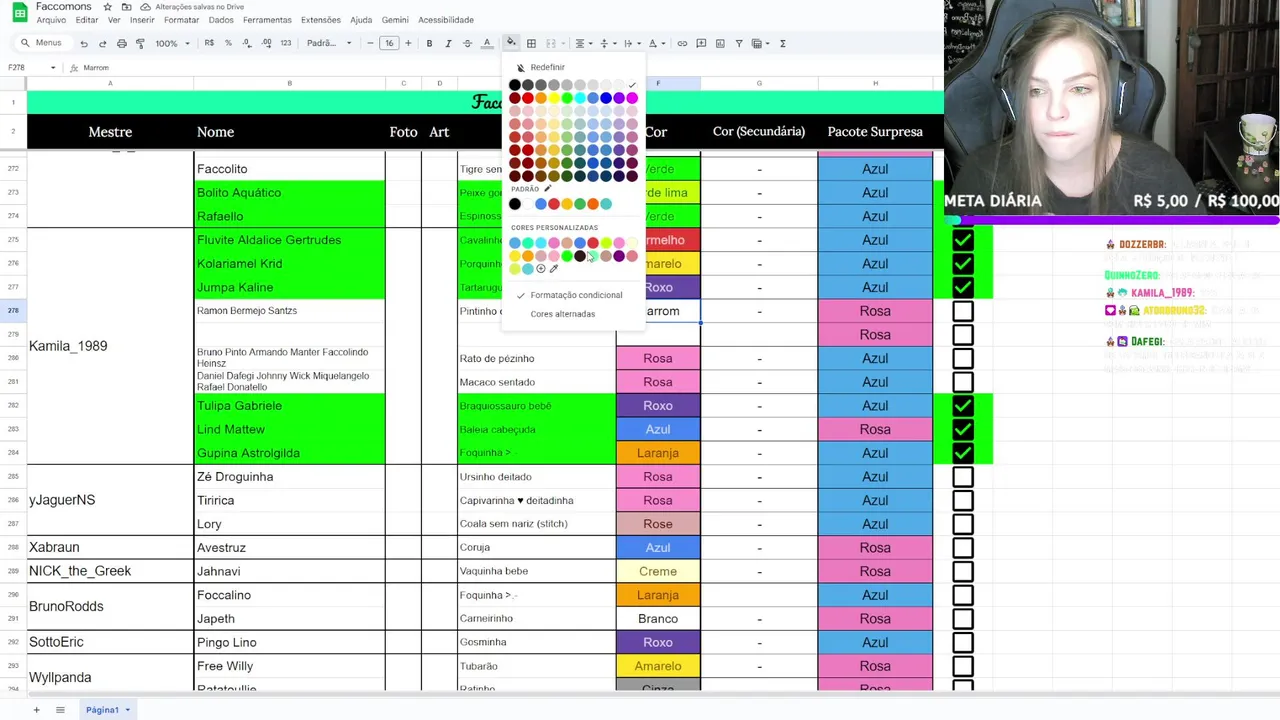Click the Insert comment icon

click(701, 43)
